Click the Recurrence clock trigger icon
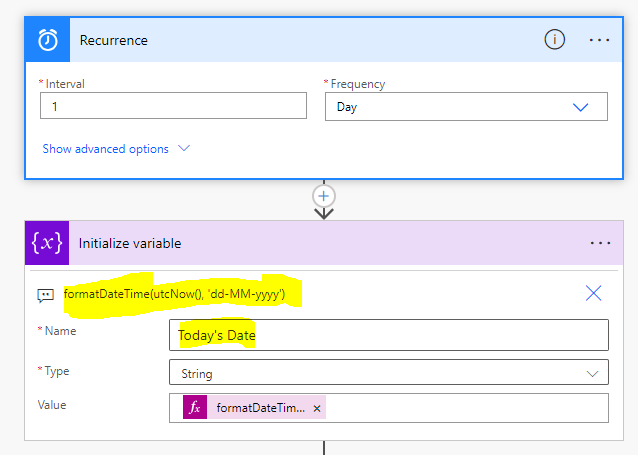Screen dimensions: 638x455 (47, 40)
